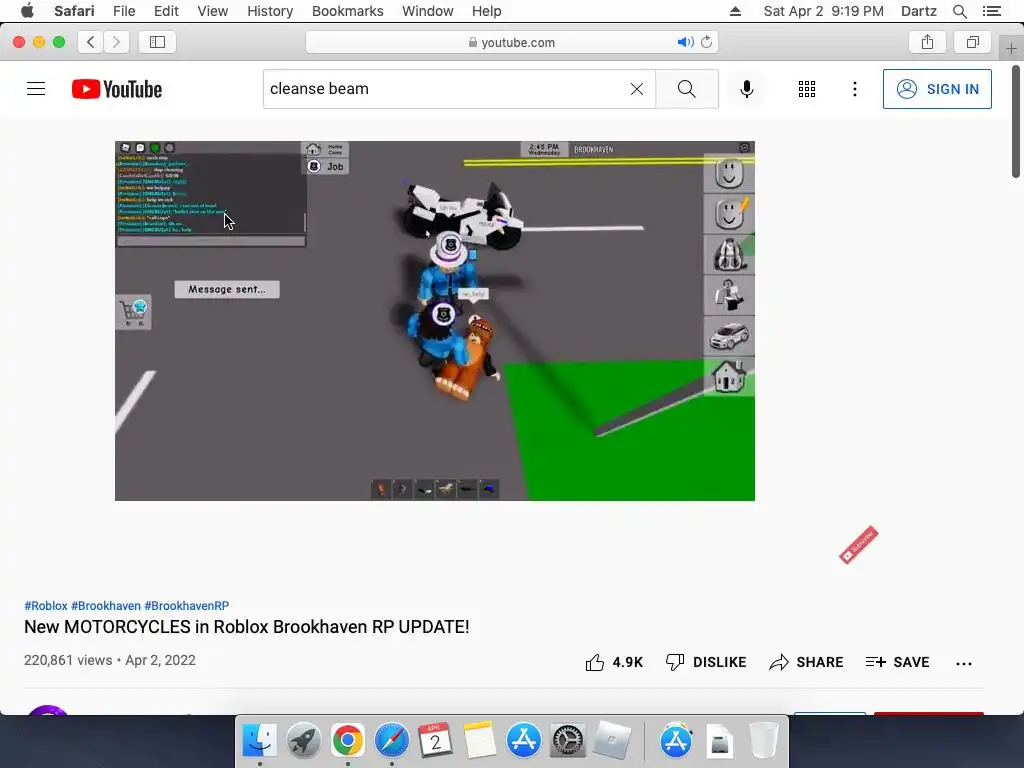1024x768 pixels.
Task: Open the View menu
Action: [x=212, y=11]
